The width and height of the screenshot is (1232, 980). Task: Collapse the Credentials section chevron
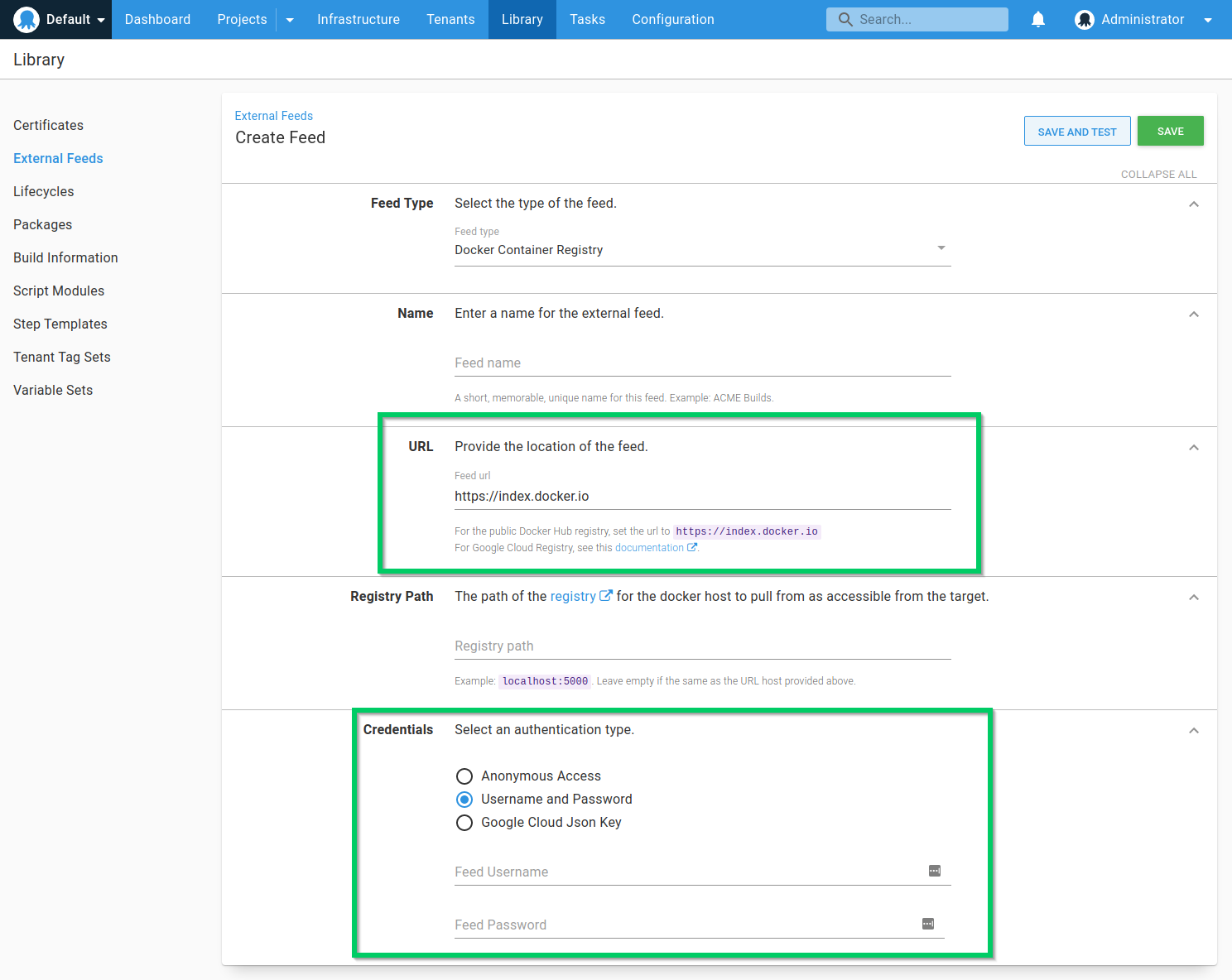click(1194, 730)
